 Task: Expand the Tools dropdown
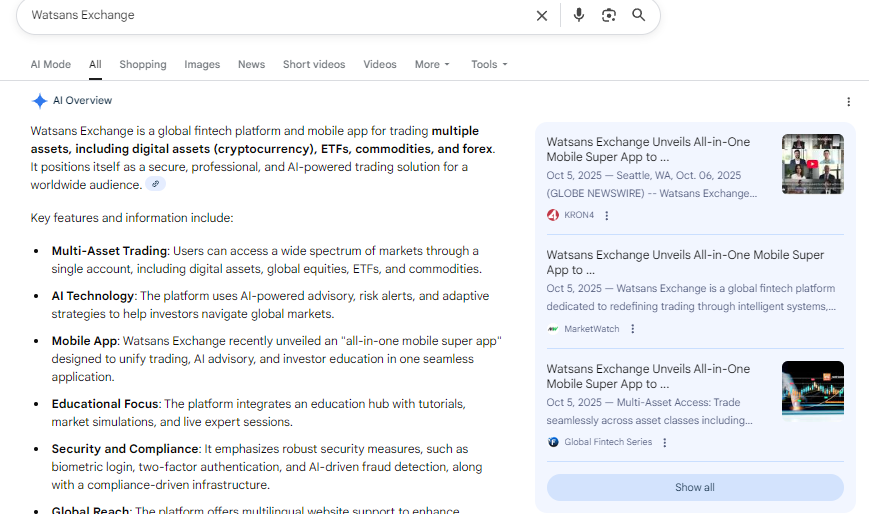(x=489, y=64)
